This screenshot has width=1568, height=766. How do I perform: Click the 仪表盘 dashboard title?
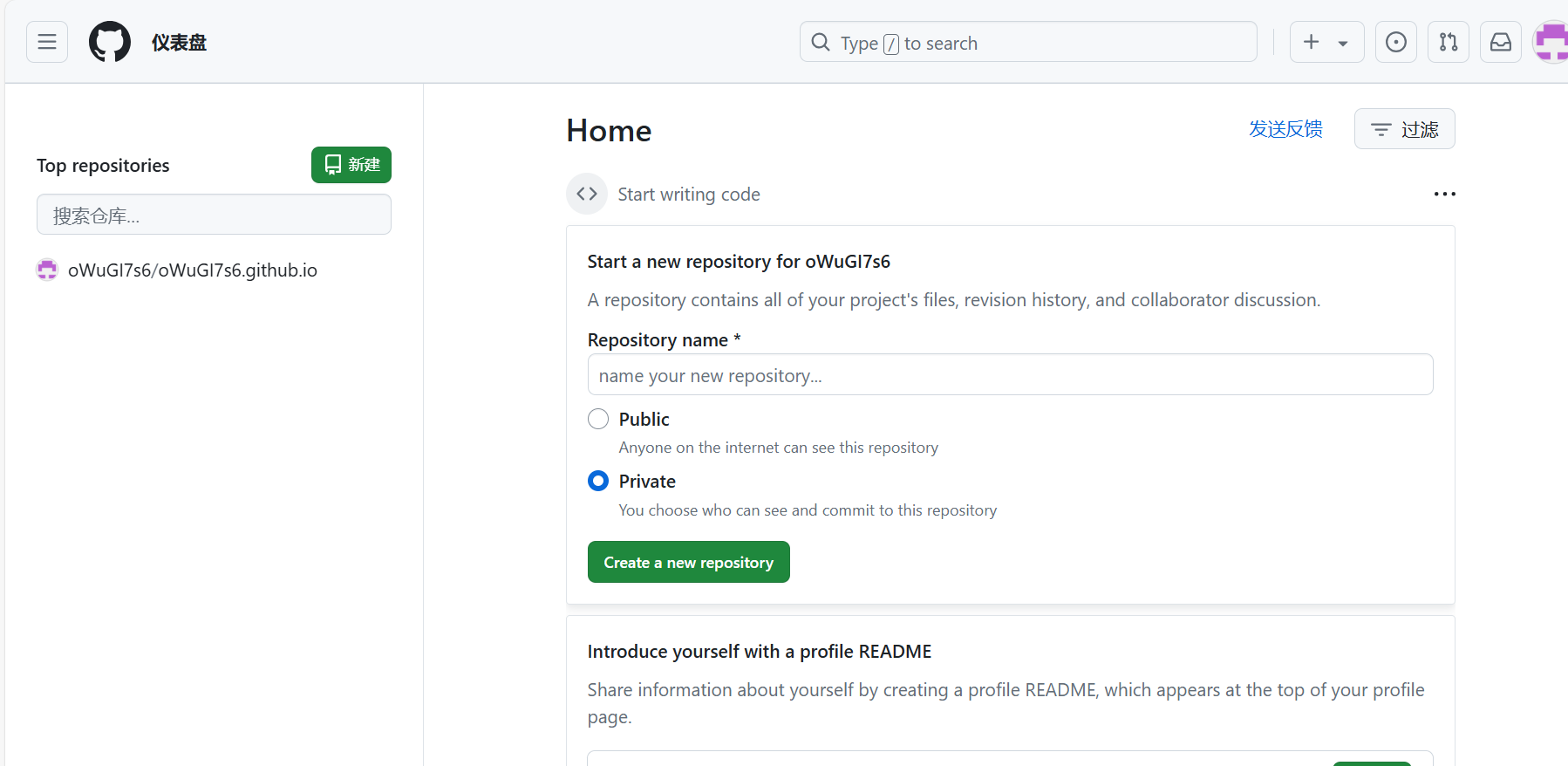point(179,43)
